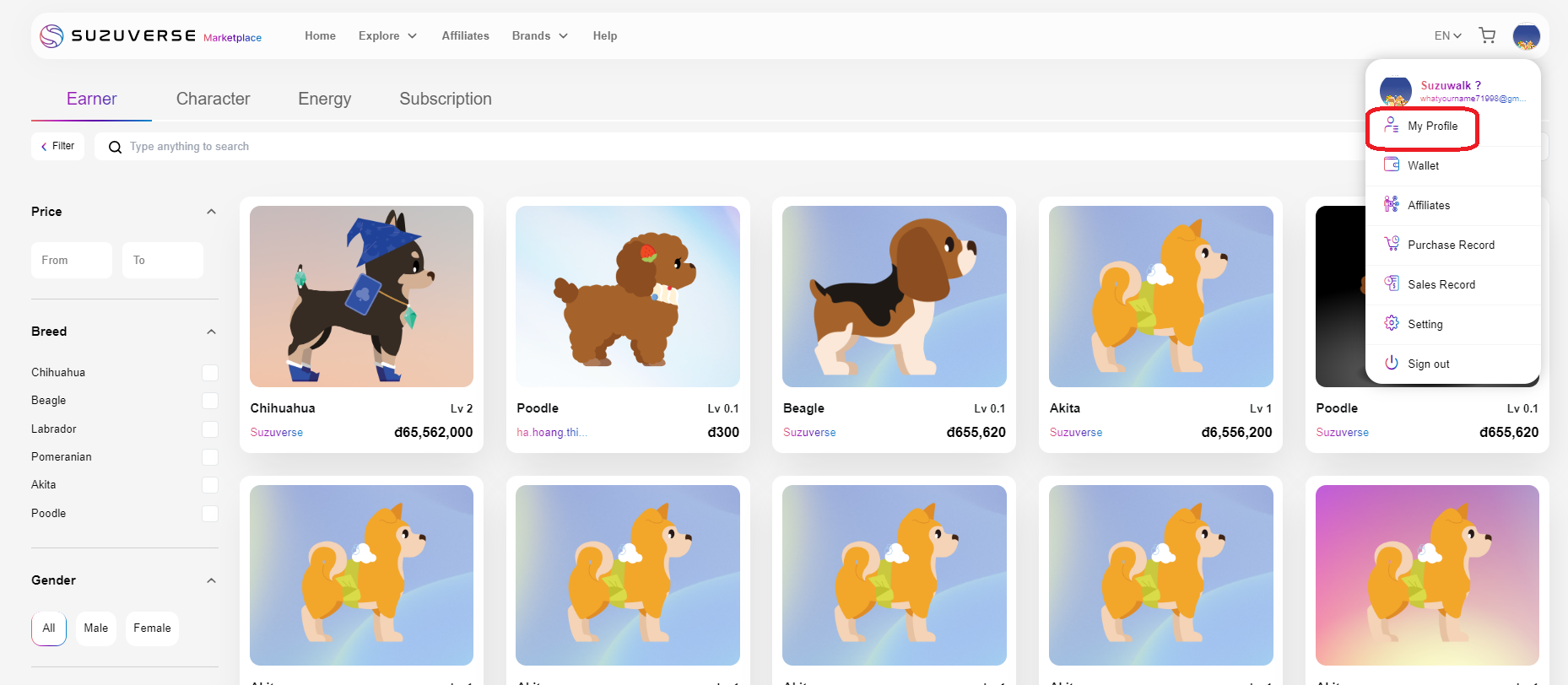Open Purchase Record in the menu
The height and width of the screenshot is (685, 1568).
coord(1450,245)
